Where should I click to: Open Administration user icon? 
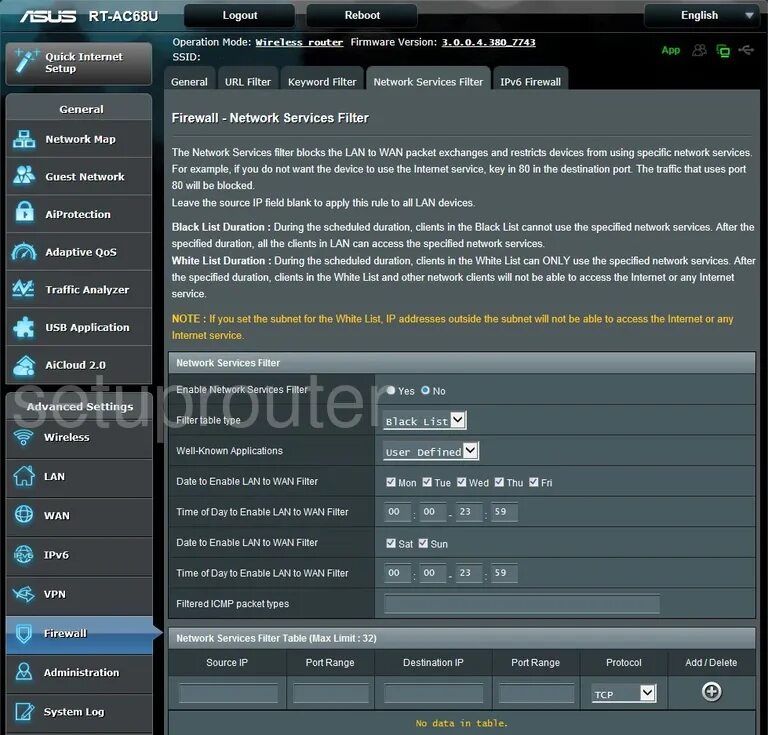pyautogui.click(x=24, y=672)
